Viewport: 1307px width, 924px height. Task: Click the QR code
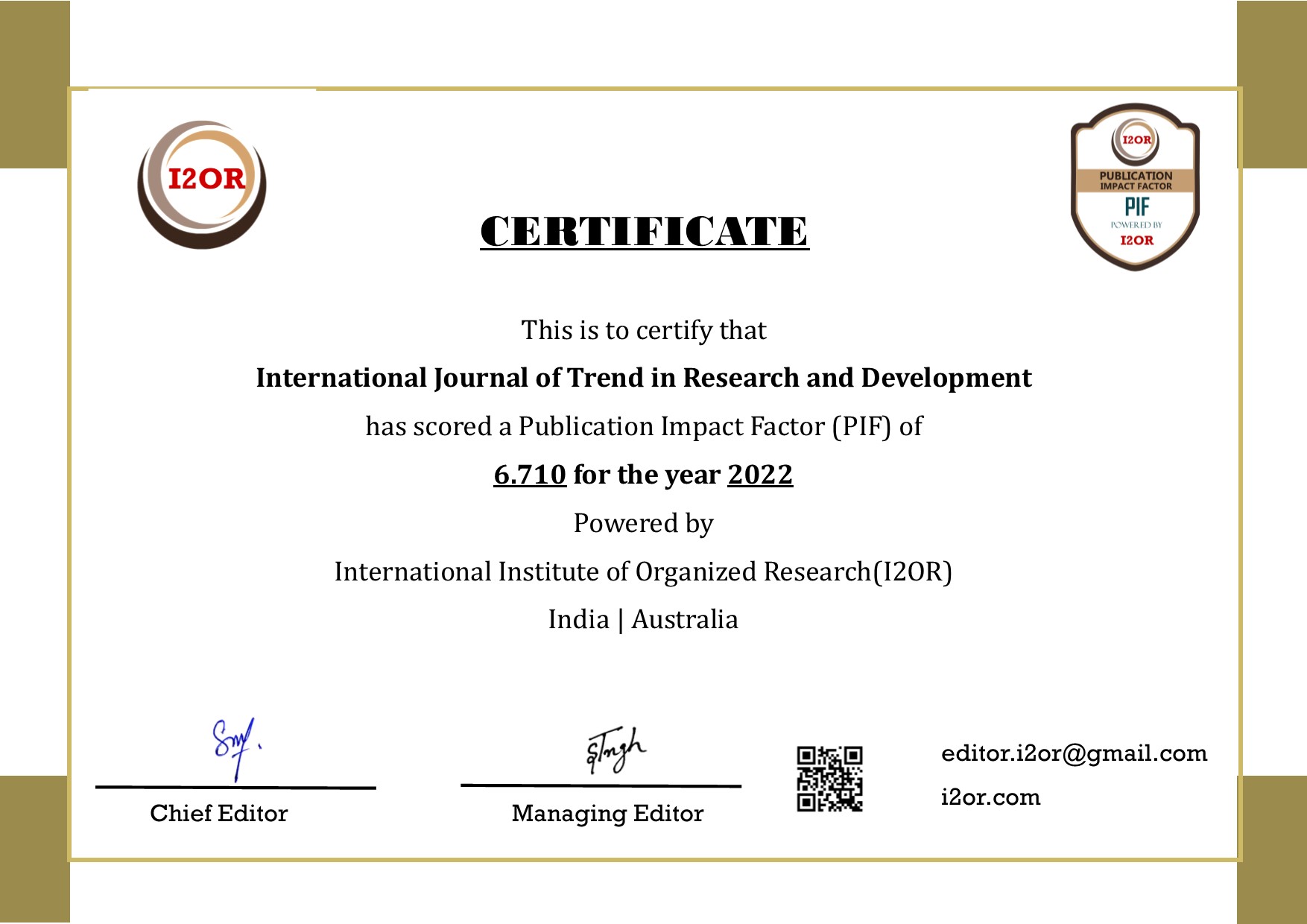pyautogui.click(x=829, y=778)
